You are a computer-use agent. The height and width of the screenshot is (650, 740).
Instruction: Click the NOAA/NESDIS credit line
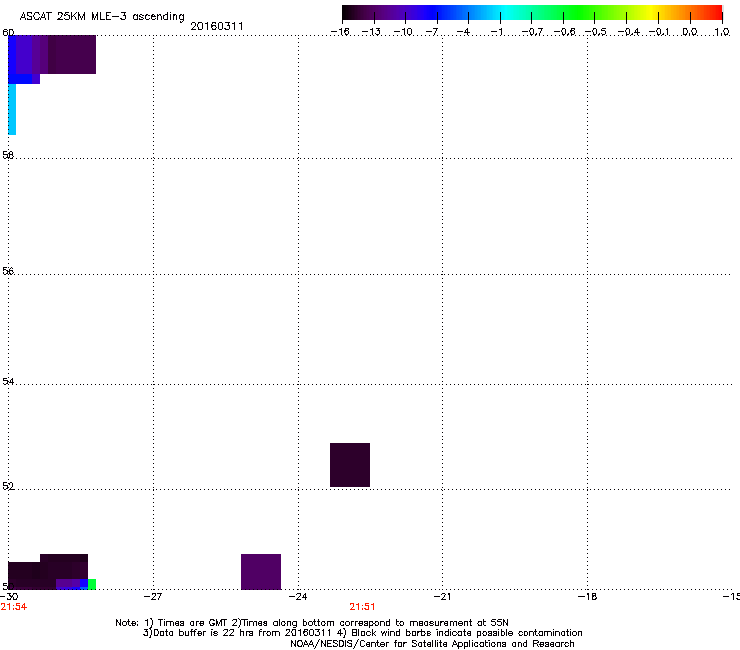coord(432,644)
